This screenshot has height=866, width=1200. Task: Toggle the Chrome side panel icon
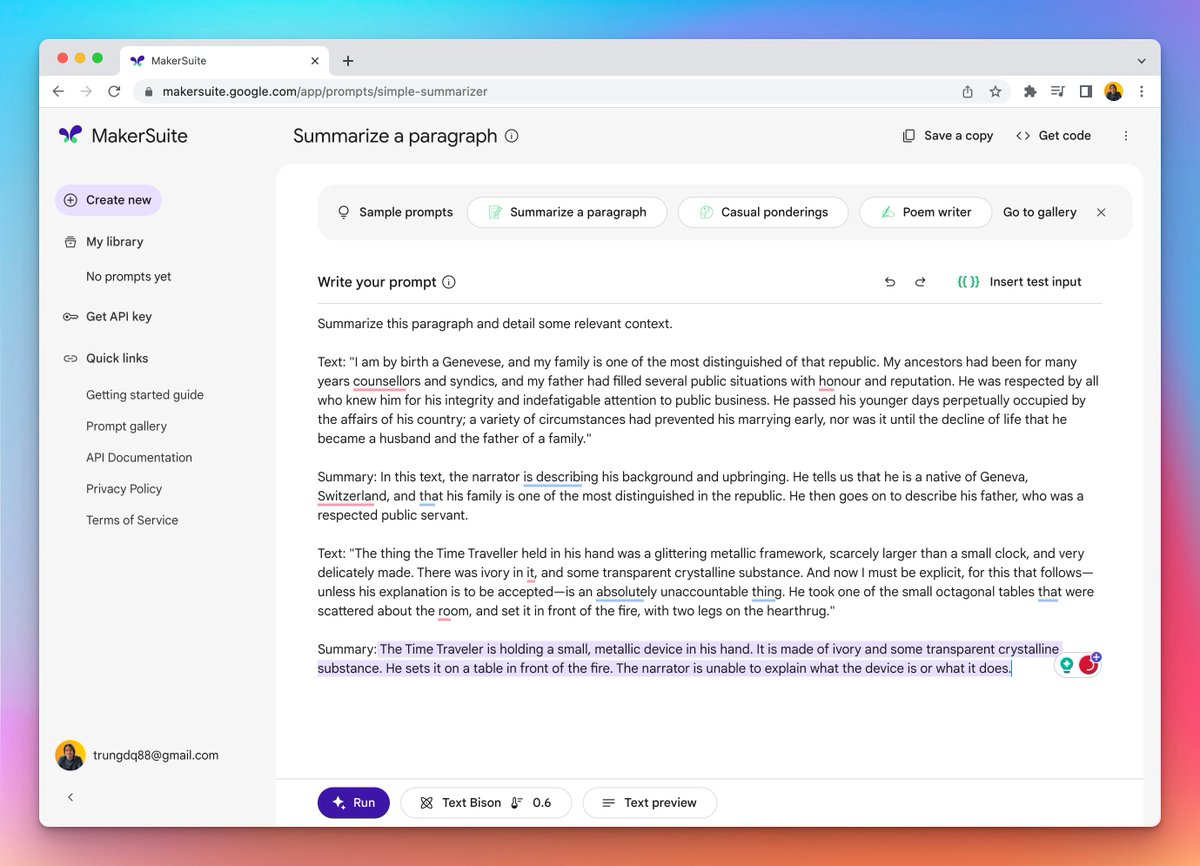(x=1085, y=91)
